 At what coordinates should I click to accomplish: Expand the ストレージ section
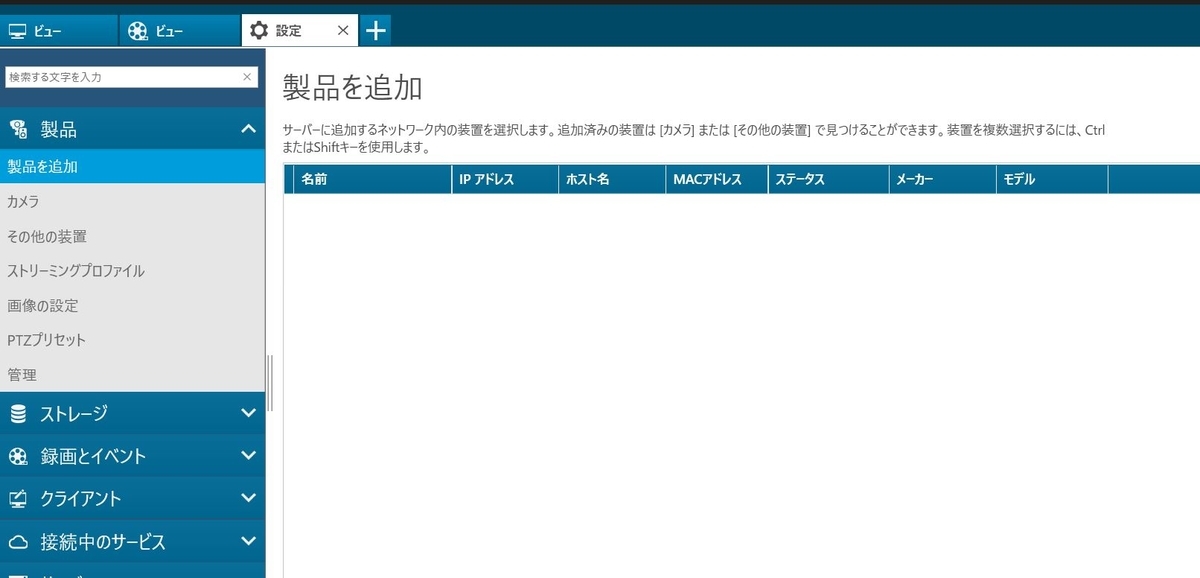[x=249, y=413]
